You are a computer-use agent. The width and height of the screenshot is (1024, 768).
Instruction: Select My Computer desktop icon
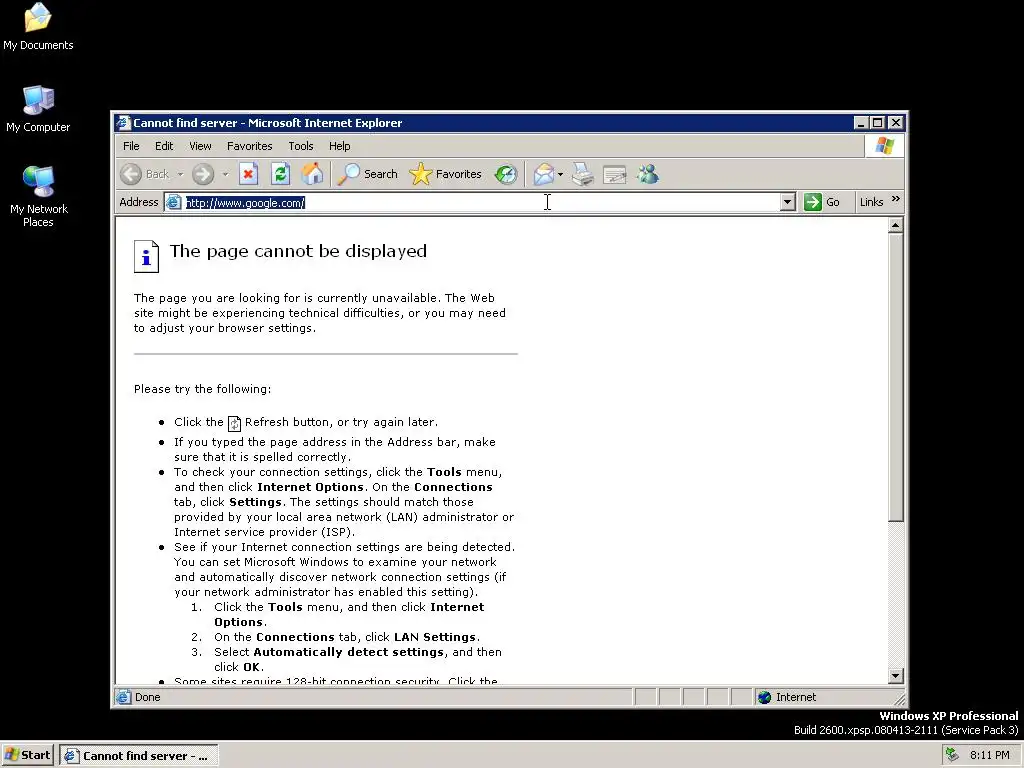pyautogui.click(x=38, y=108)
